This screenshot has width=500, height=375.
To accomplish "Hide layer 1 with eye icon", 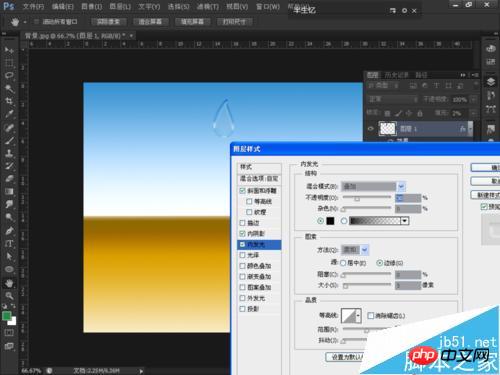I will 370,129.
